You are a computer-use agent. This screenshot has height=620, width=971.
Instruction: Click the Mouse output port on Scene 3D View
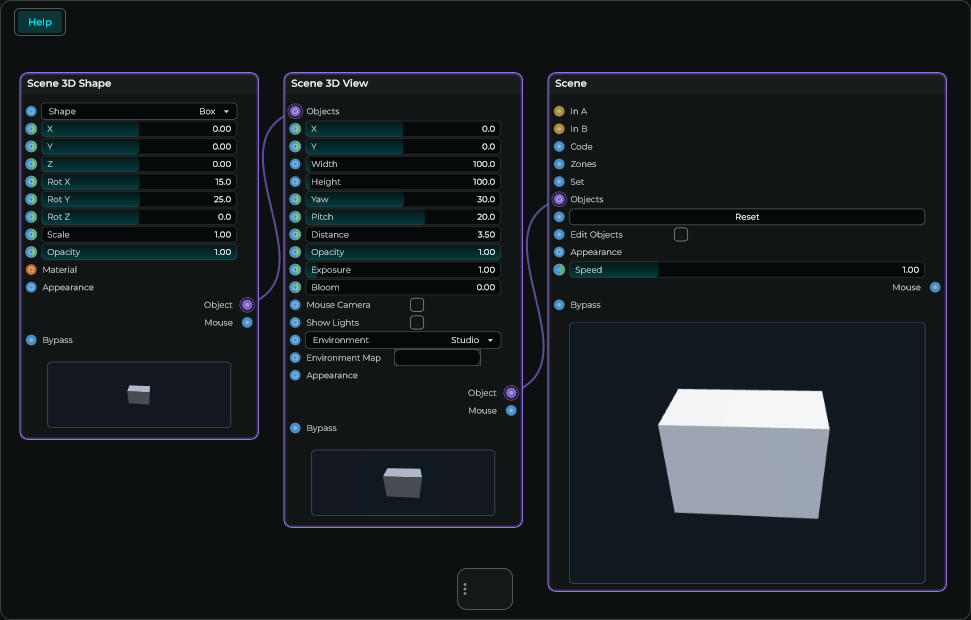[x=511, y=411]
